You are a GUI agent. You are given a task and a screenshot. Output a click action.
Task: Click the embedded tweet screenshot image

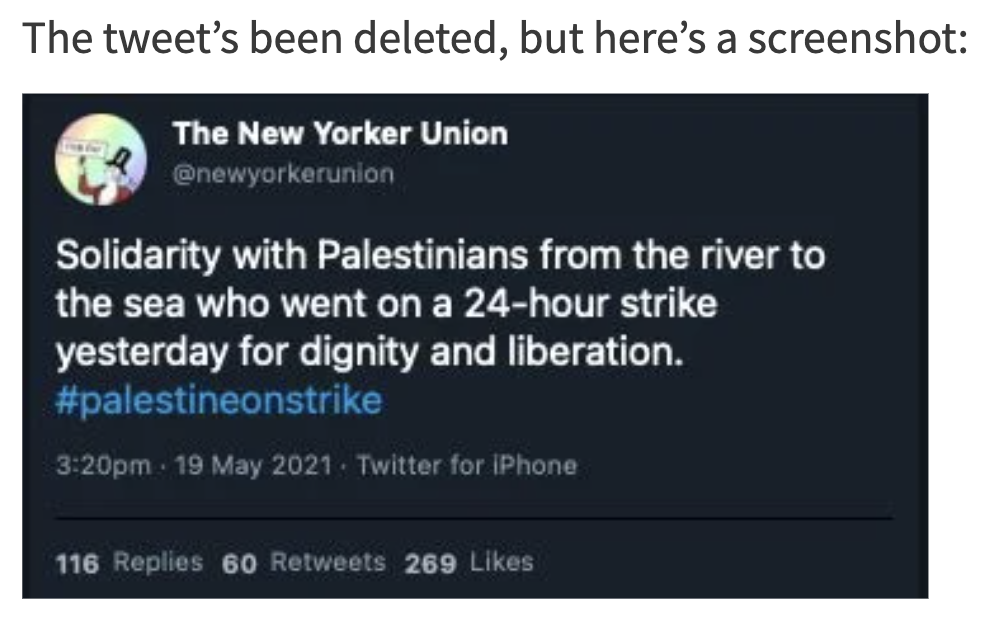[475, 346]
